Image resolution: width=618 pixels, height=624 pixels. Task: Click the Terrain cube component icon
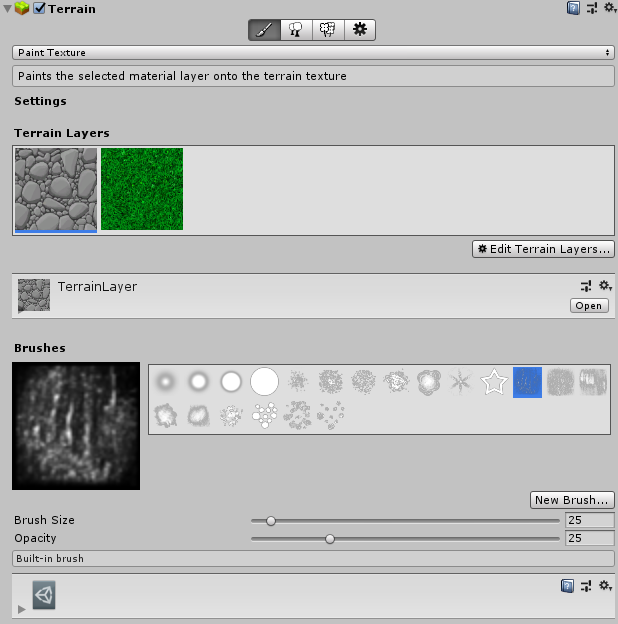click(22, 8)
